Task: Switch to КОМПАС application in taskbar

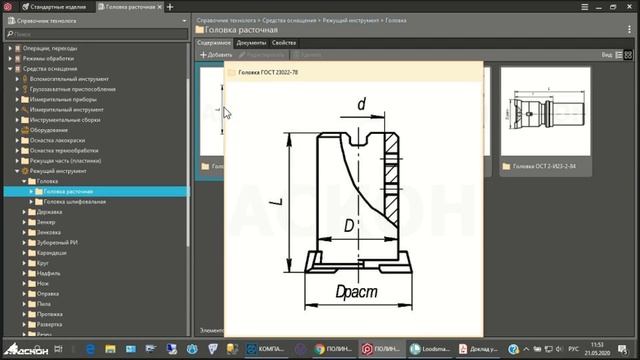Action: 266,349
